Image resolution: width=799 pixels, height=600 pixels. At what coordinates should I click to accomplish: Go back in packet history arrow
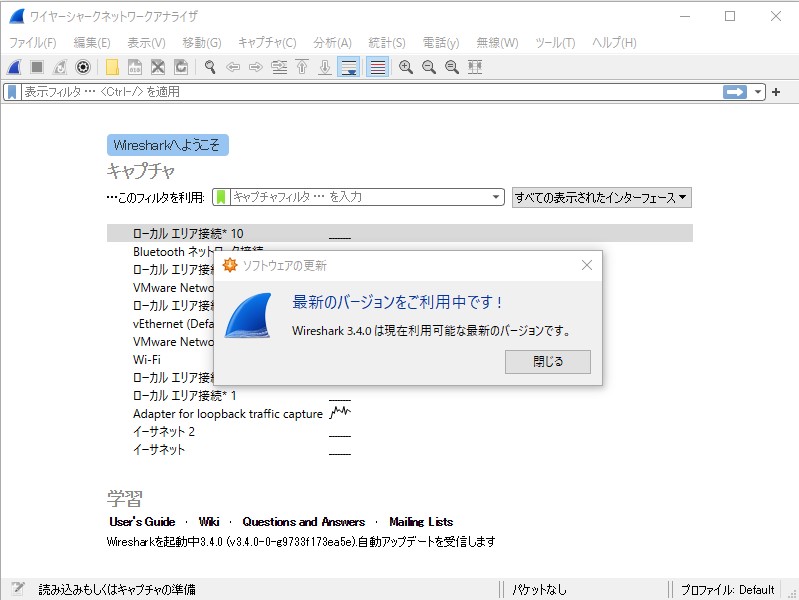click(x=233, y=67)
